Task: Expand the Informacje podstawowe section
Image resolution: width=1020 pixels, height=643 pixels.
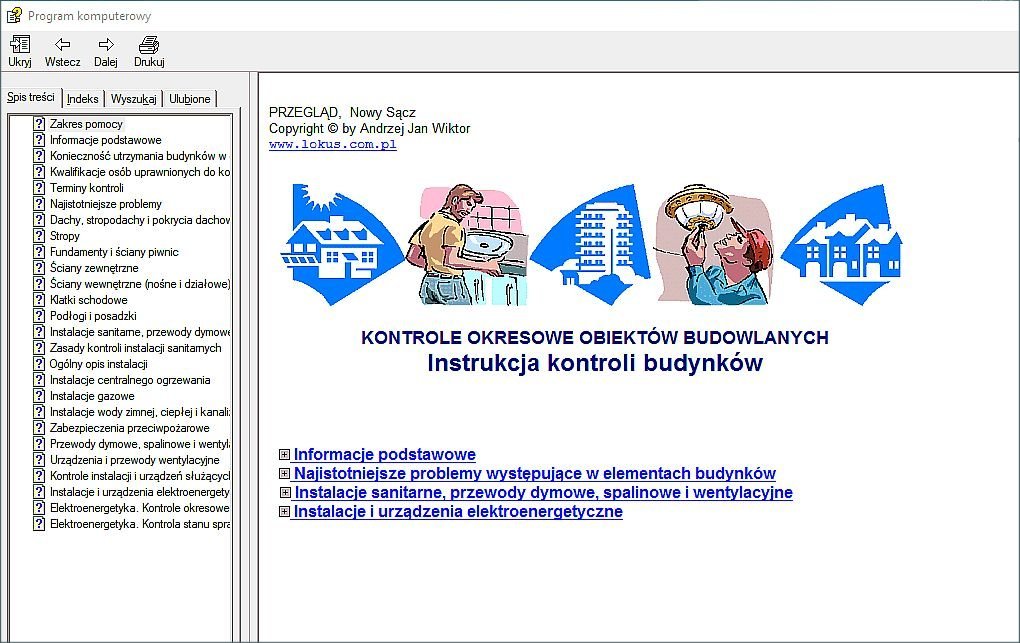Action: click(x=284, y=455)
